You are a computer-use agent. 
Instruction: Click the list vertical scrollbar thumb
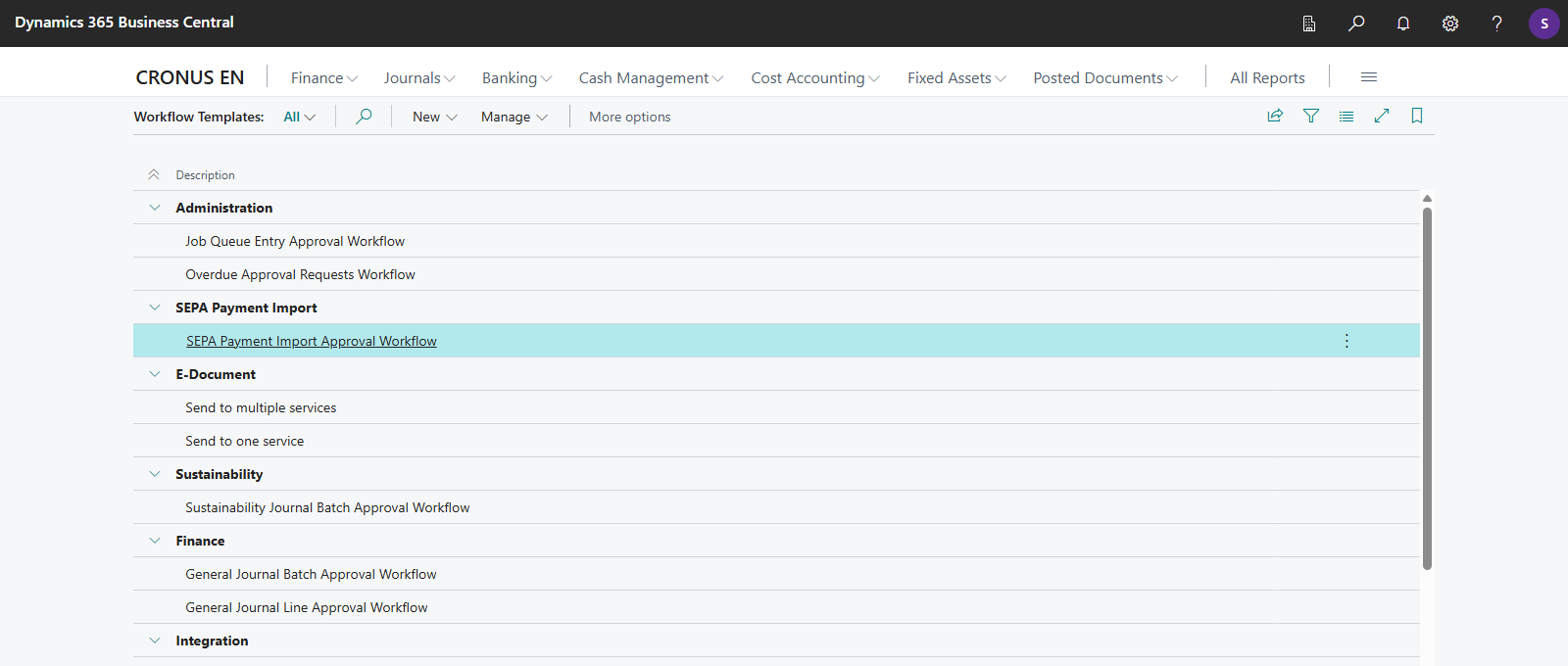click(x=1427, y=388)
